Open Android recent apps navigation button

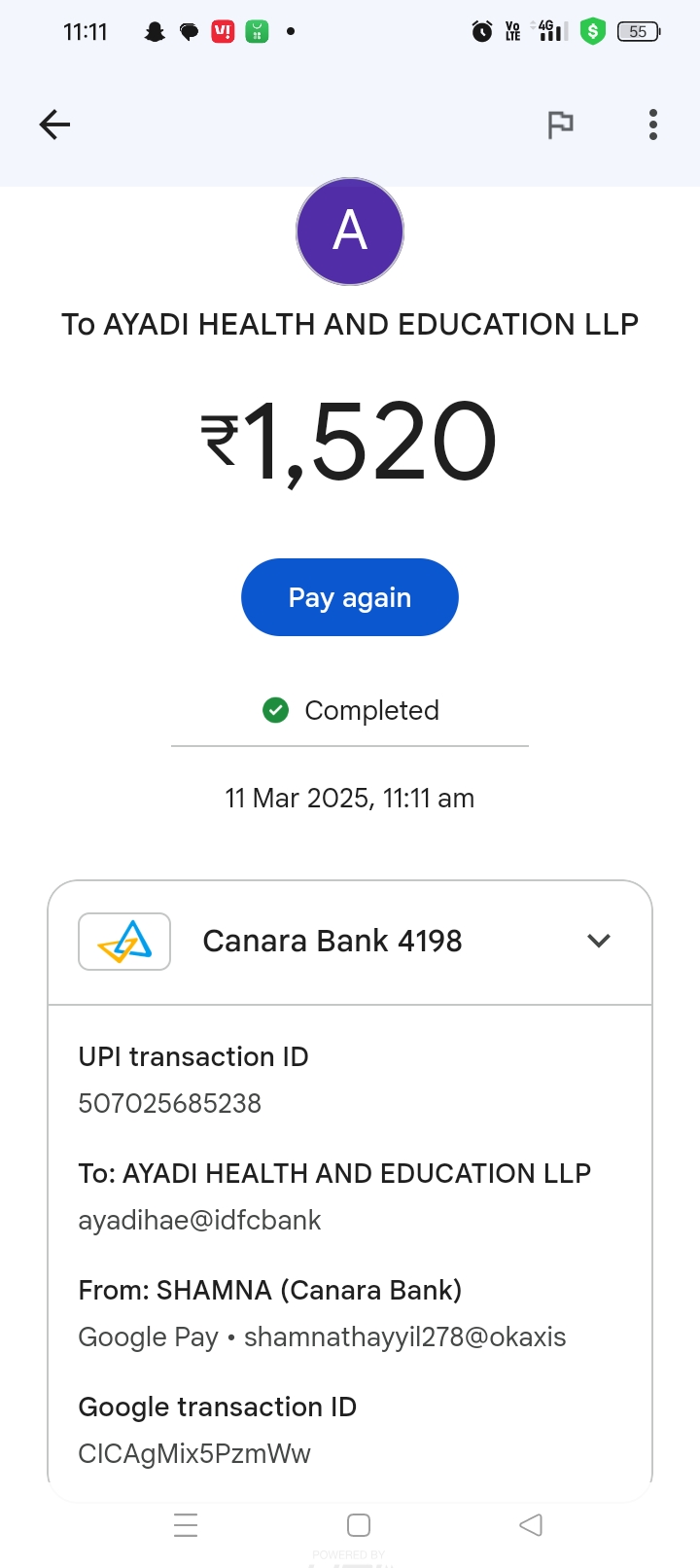click(x=186, y=1525)
